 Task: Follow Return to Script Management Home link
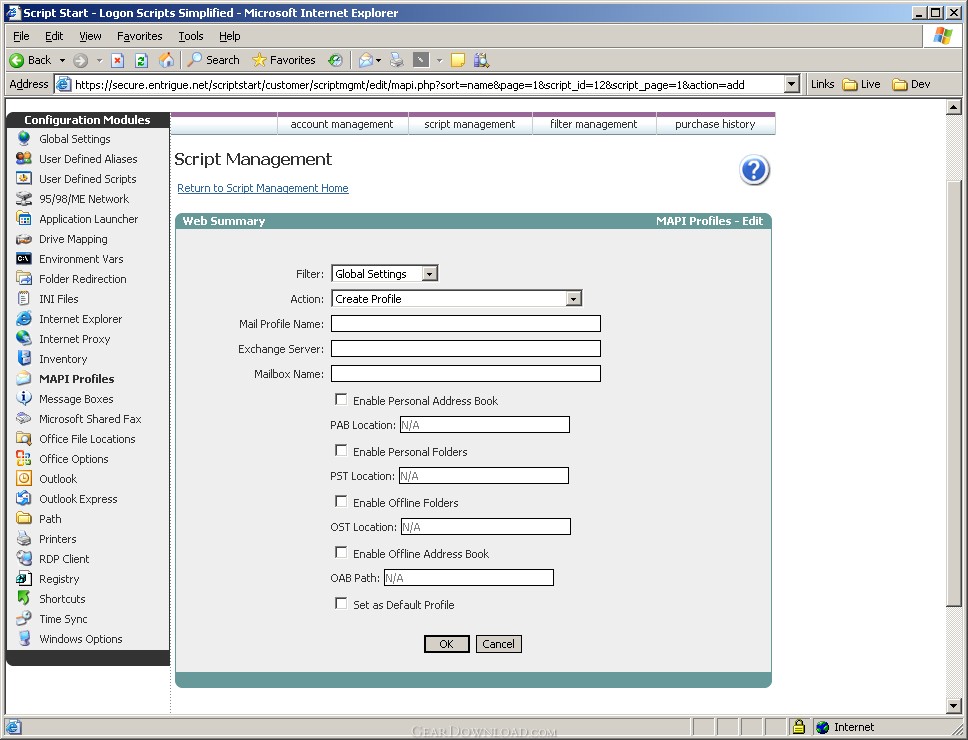(263, 188)
